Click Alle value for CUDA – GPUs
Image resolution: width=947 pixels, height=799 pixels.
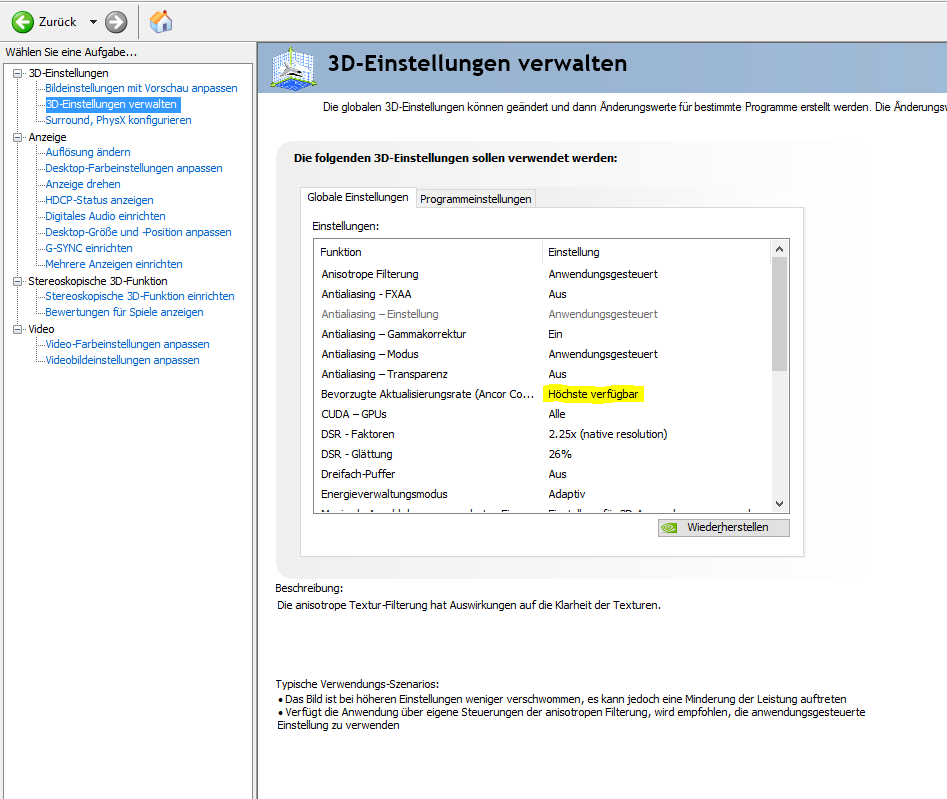[x=557, y=414]
